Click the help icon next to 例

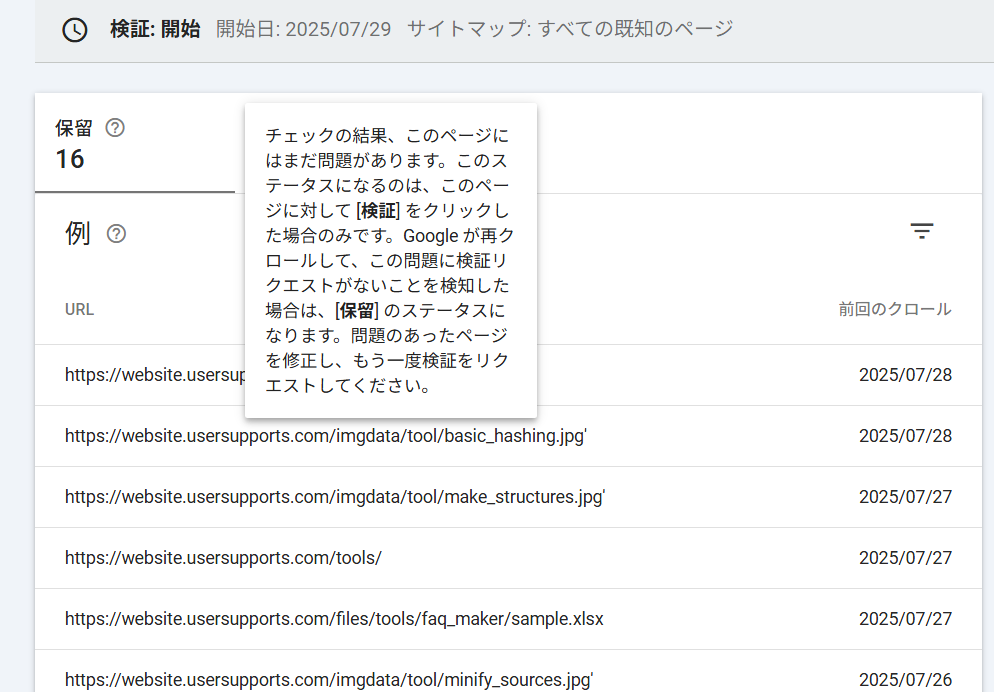click(x=116, y=234)
